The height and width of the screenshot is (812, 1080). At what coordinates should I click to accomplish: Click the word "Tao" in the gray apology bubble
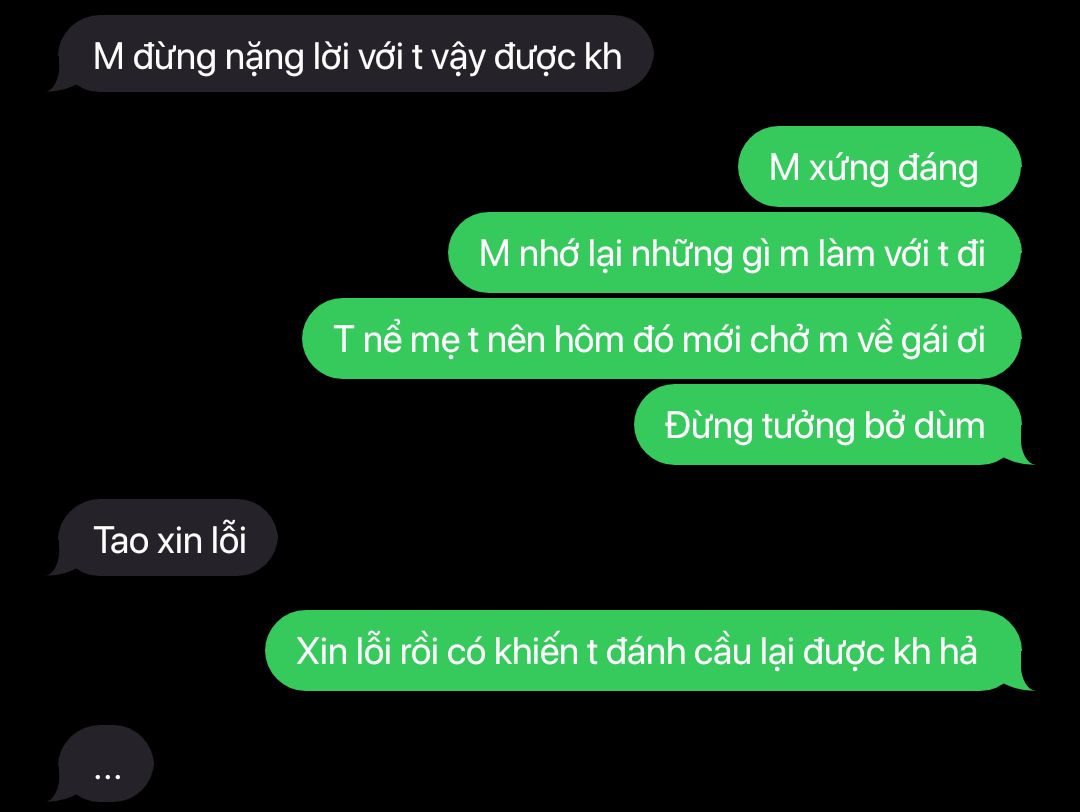pyautogui.click(x=121, y=540)
